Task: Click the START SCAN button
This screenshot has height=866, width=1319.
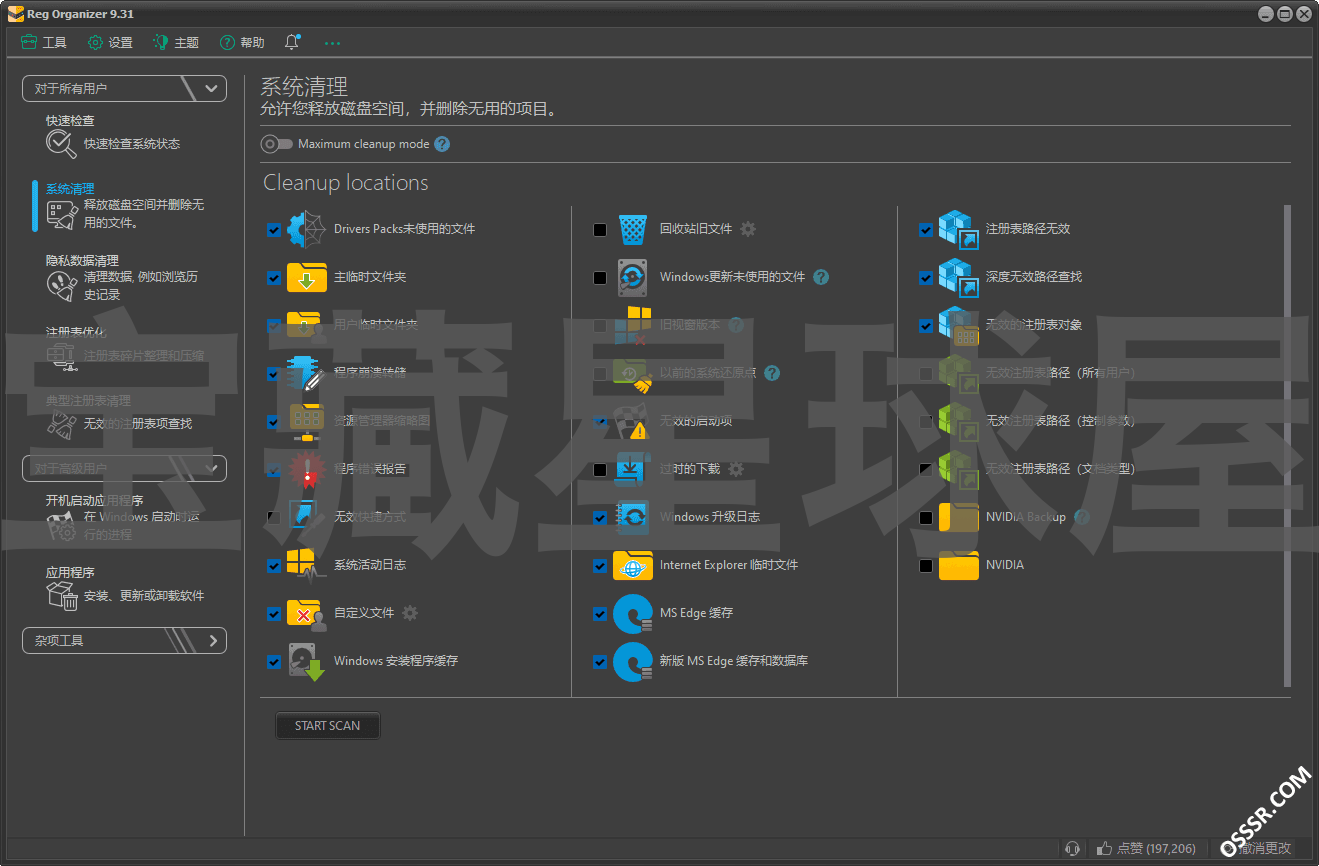Action: (327, 726)
